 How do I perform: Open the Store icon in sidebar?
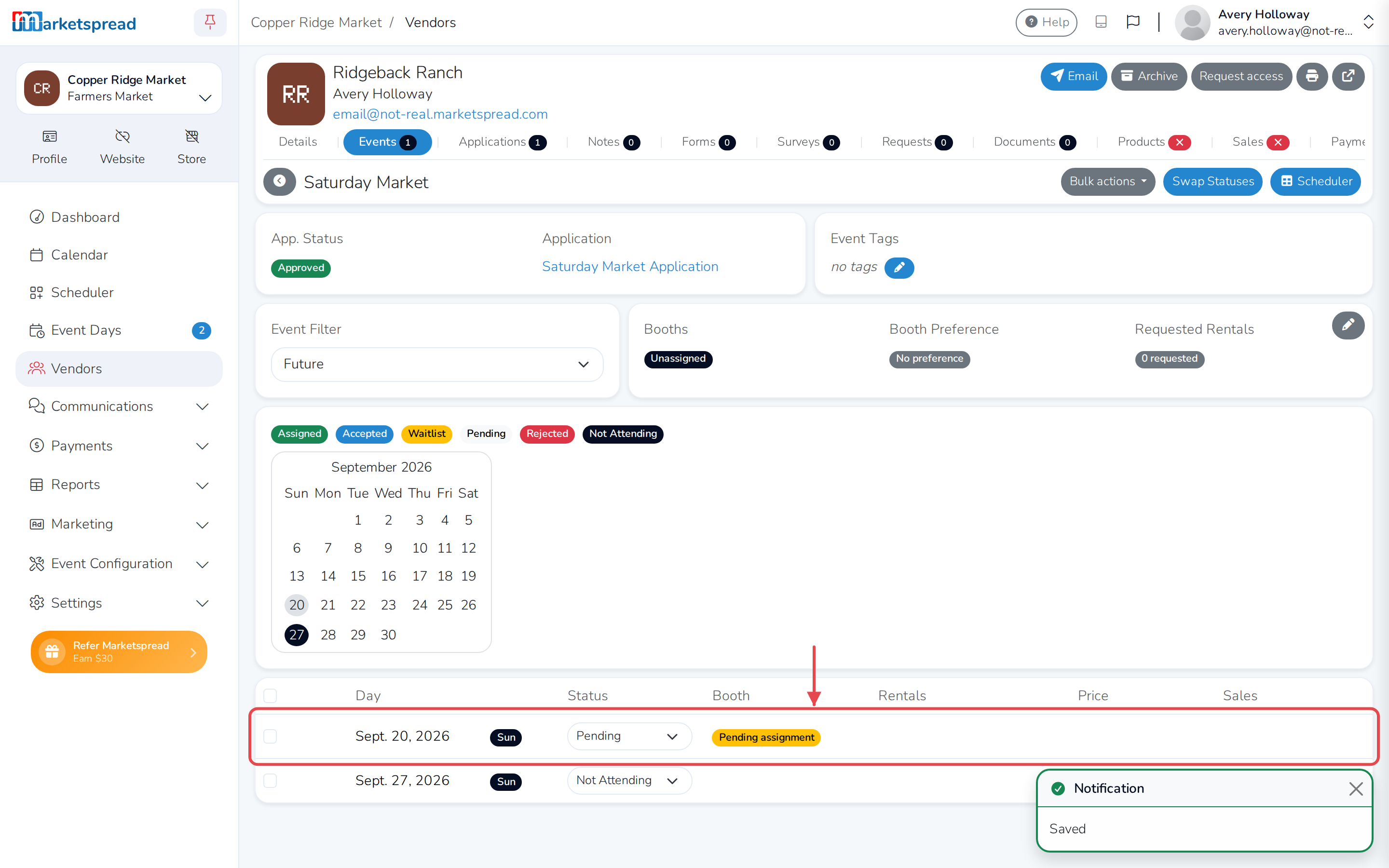[191, 148]
